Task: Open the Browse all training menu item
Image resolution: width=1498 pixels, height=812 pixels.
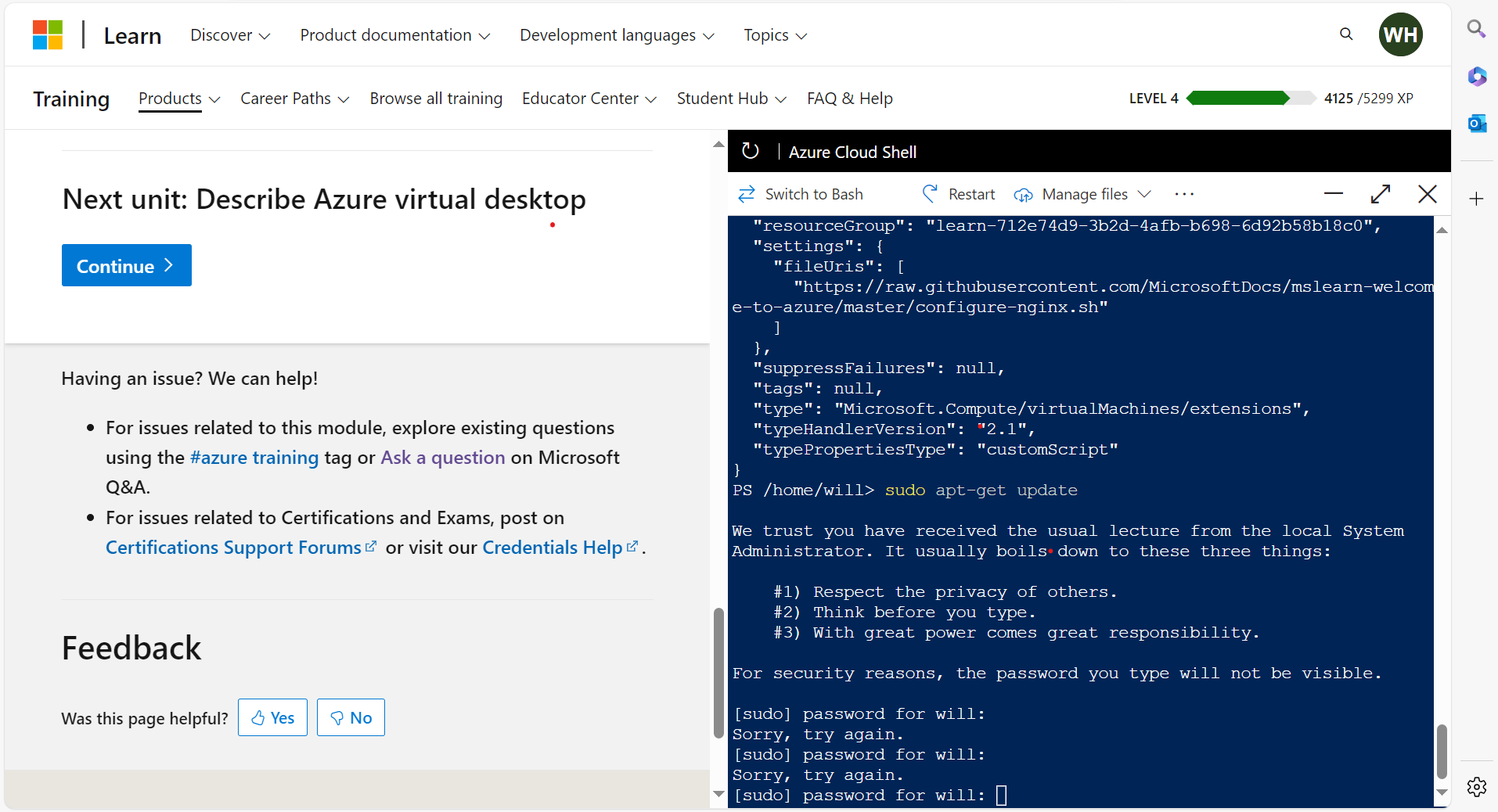Action: 435,99
